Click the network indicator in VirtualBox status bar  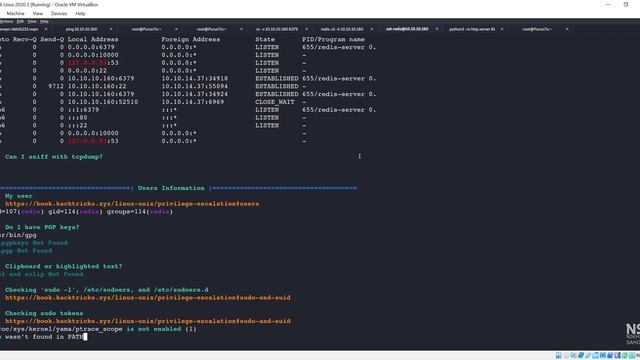[581, 356]
